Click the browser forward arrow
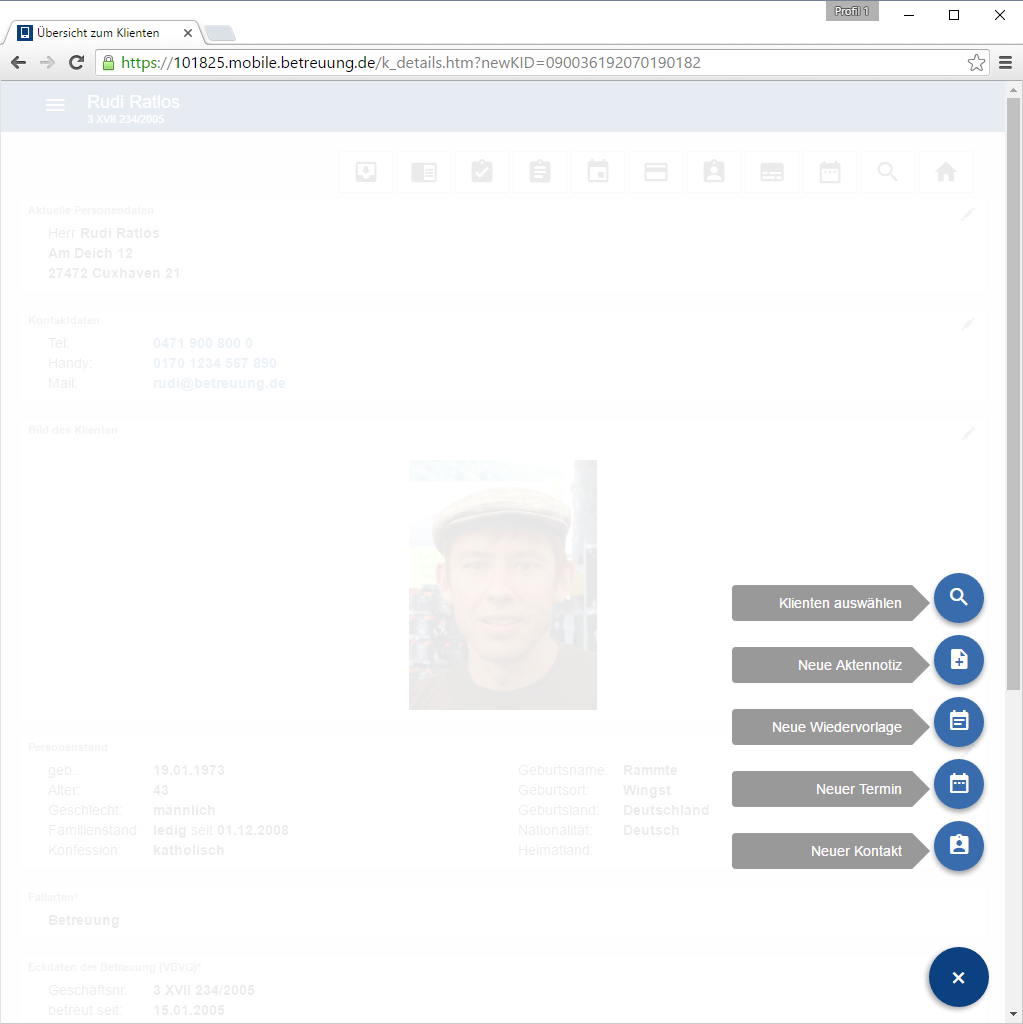 [47, 63]
